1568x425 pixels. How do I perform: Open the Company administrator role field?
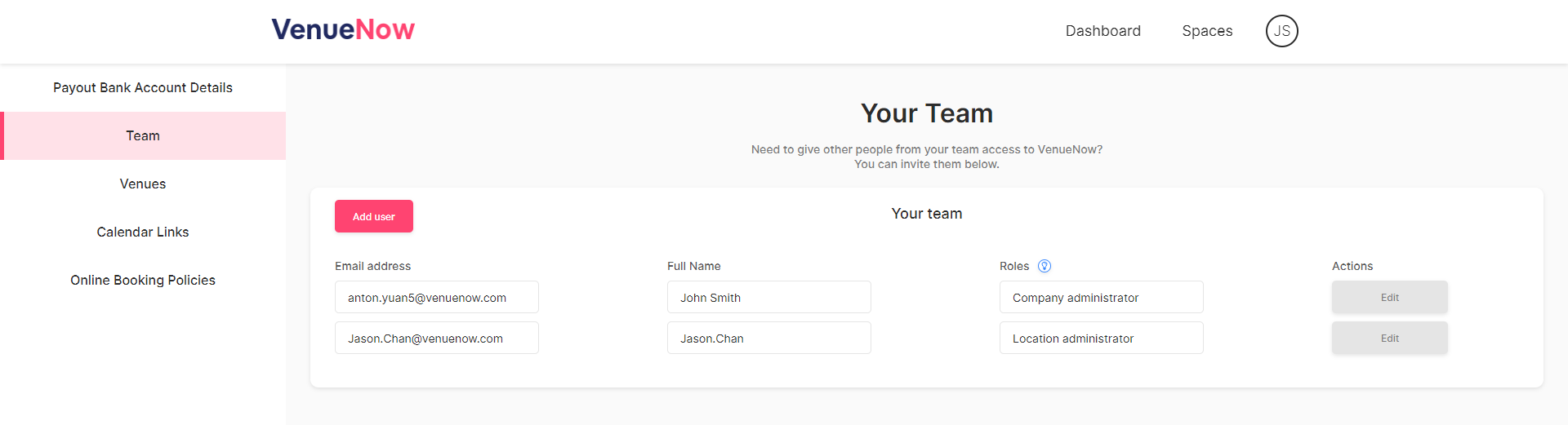coord(1102,297)
